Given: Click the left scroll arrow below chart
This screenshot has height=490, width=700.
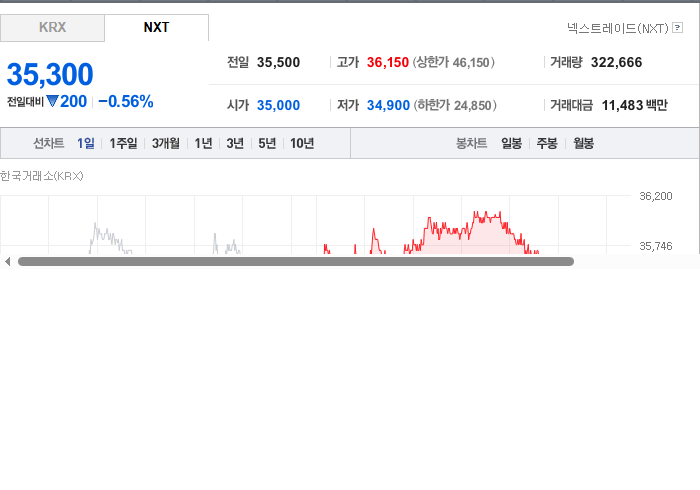Looking at the screenshot, I should pos(7,262).
